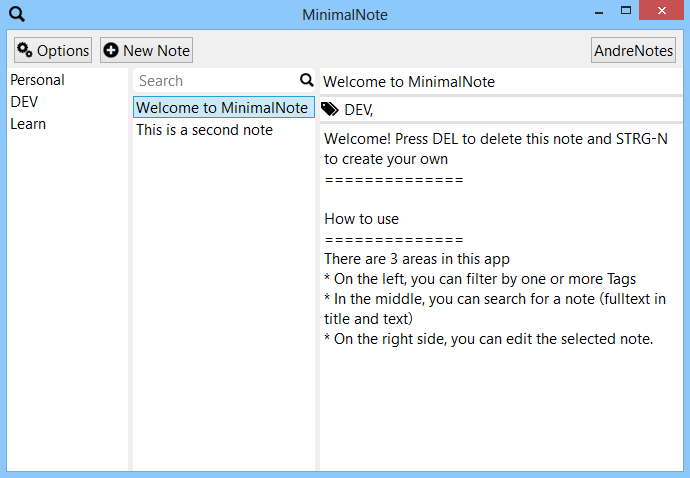
Task: Click the tags icon beside DEV
Action: (x=330, y=109)
